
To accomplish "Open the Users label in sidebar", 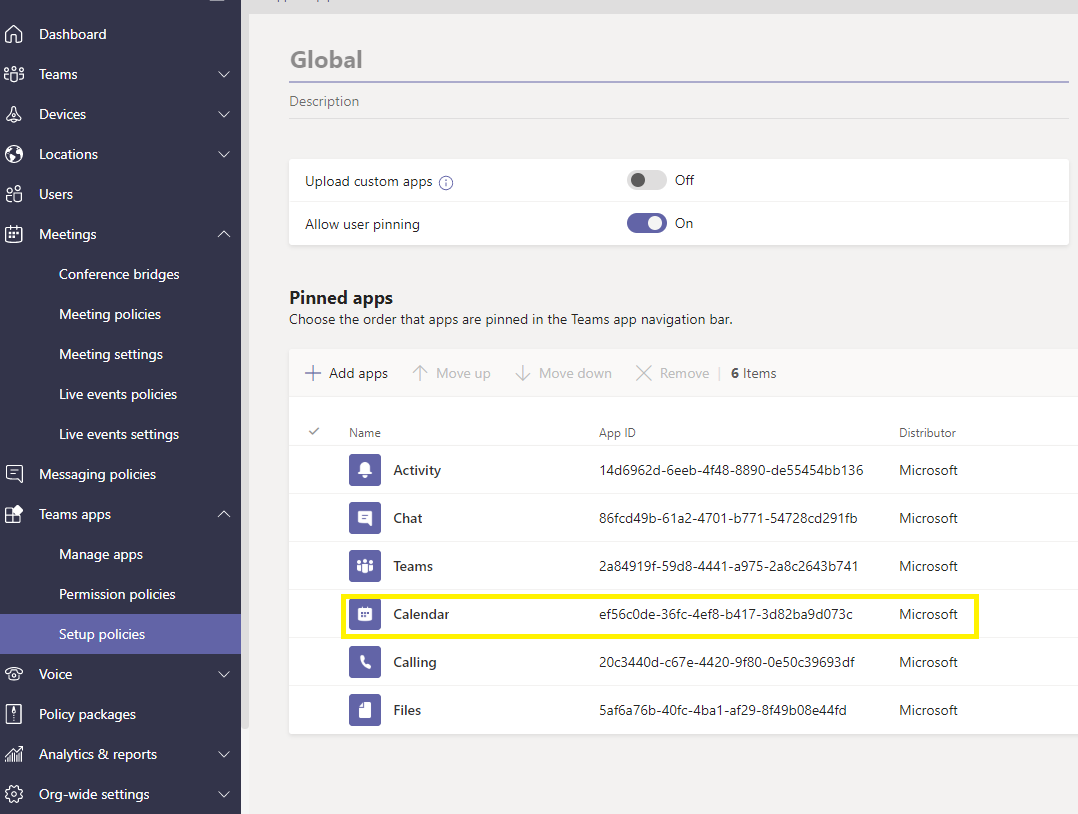I will [x=56, y=194].
